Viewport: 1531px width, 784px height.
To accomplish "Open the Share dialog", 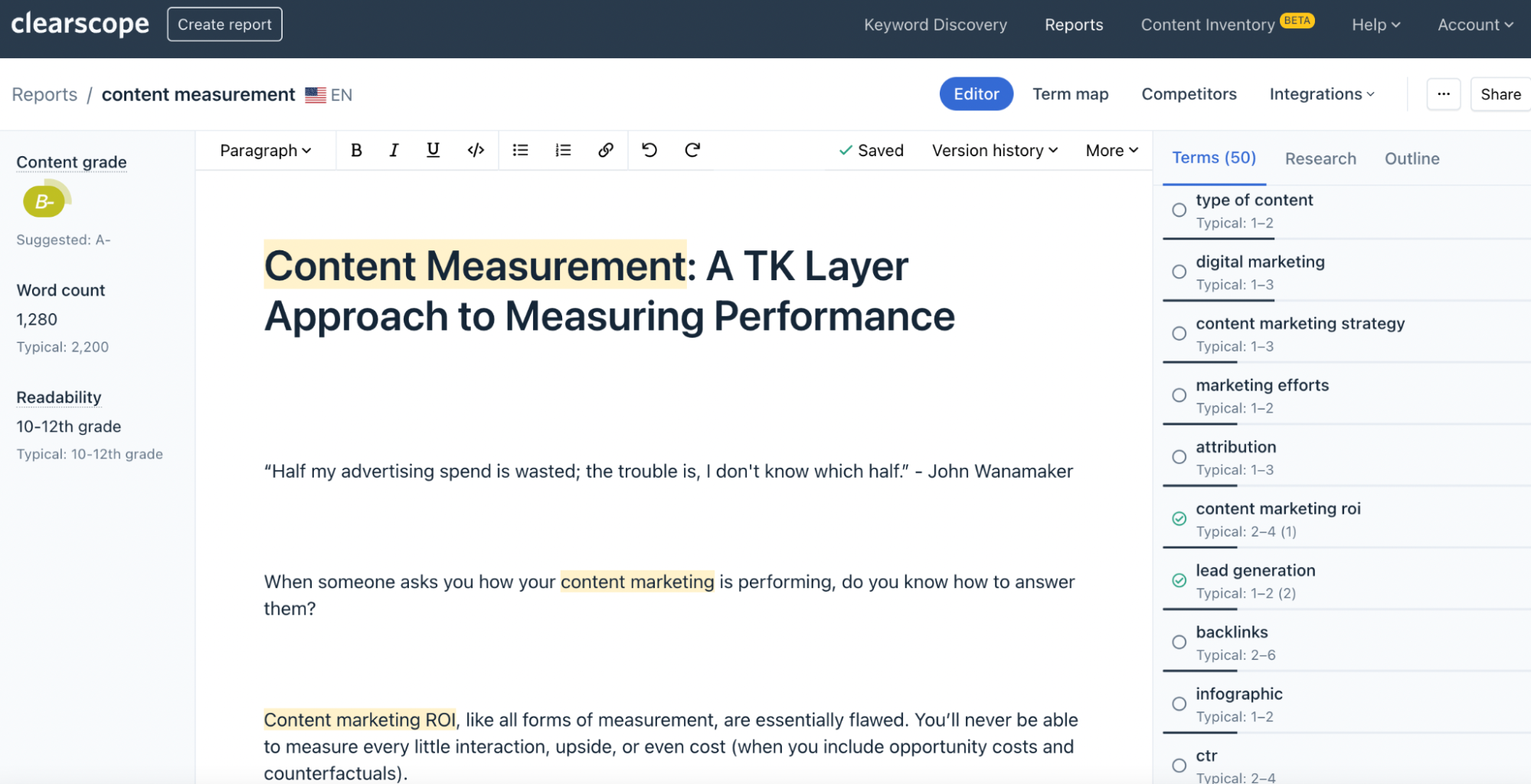I will click(x=1499, y=93).
